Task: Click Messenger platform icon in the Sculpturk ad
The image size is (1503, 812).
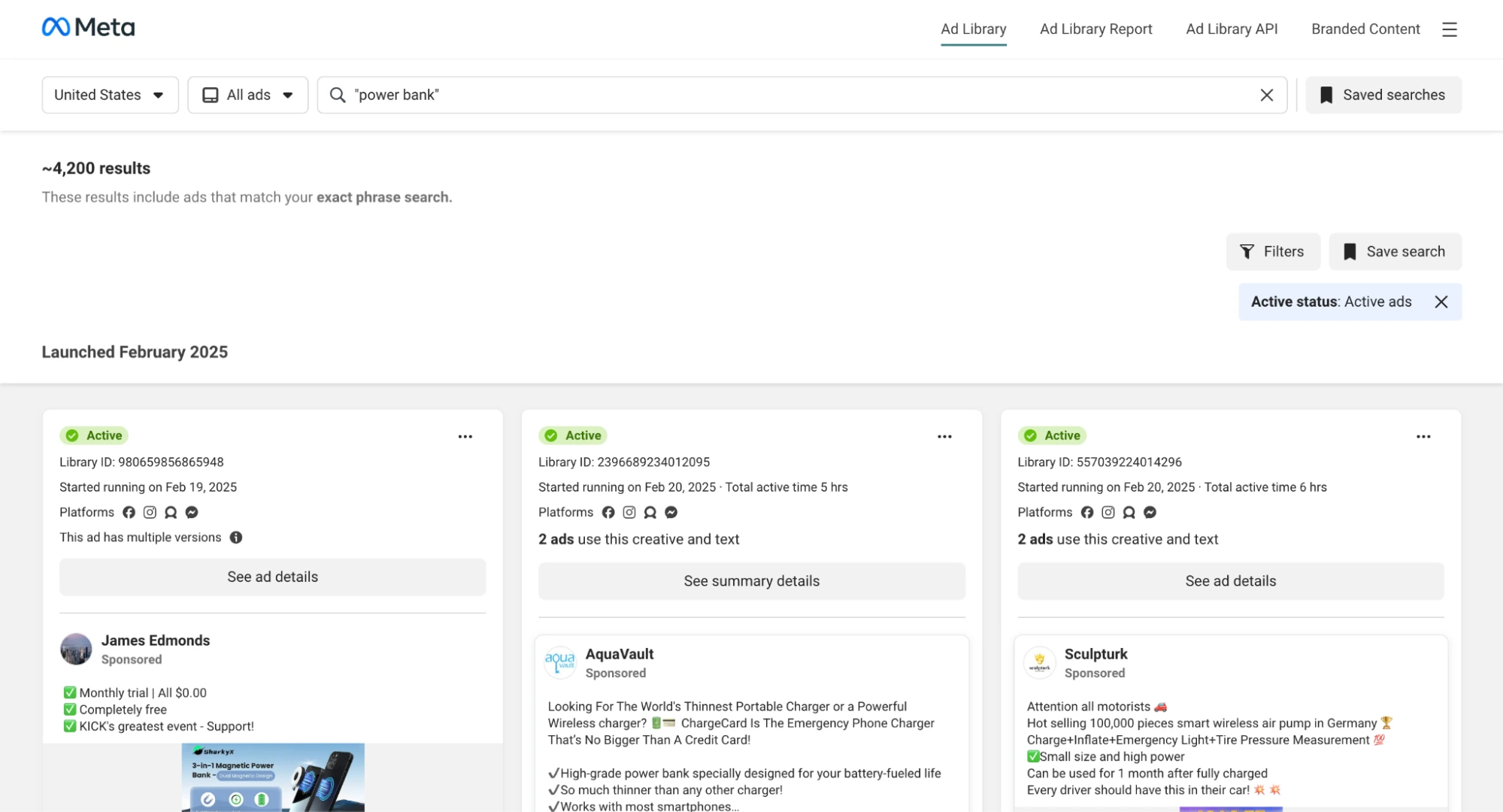Action: click(1150, 512)
